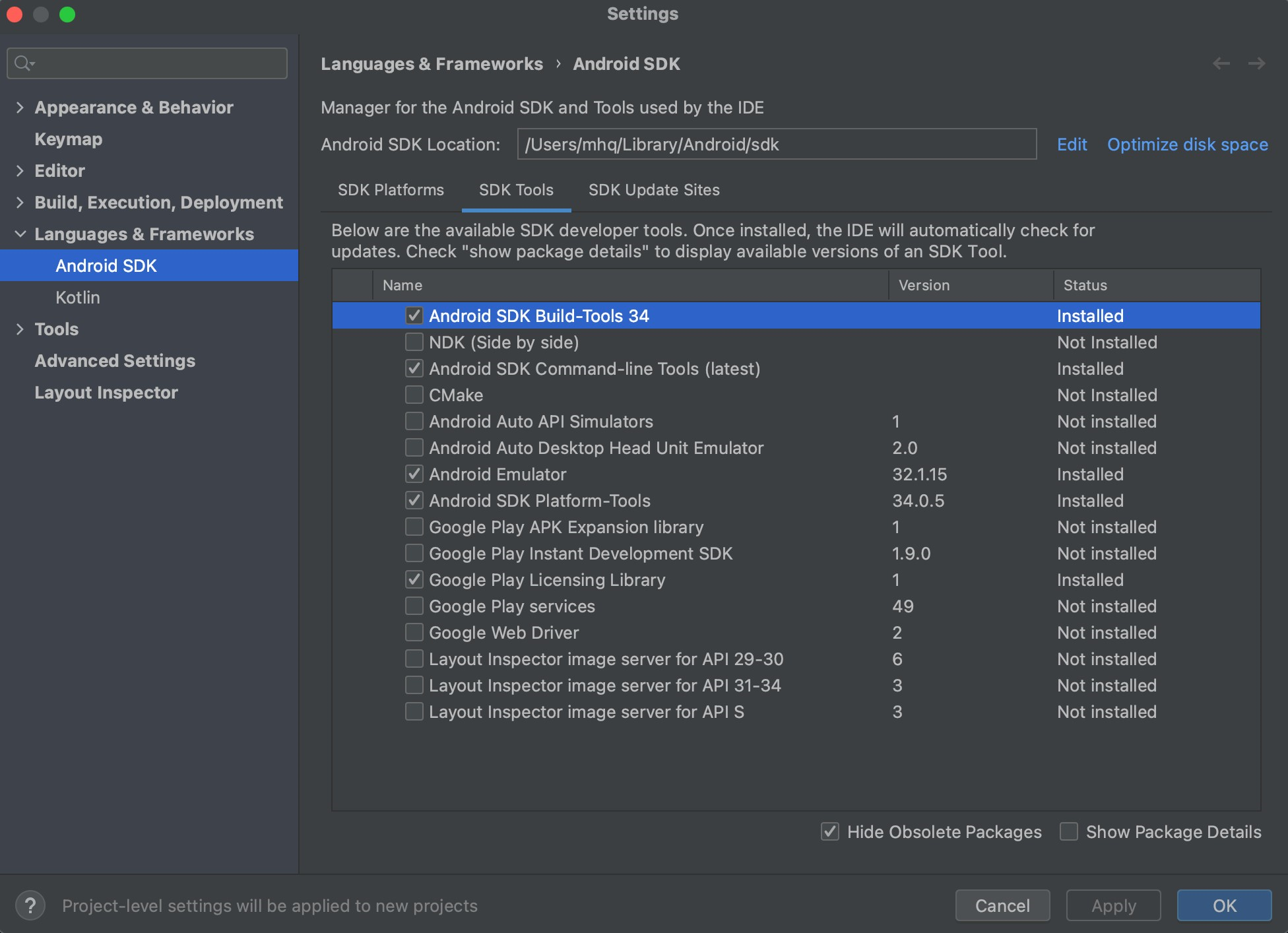Click the help question mark icon
1288x933 pixels.
pos(30,905)
